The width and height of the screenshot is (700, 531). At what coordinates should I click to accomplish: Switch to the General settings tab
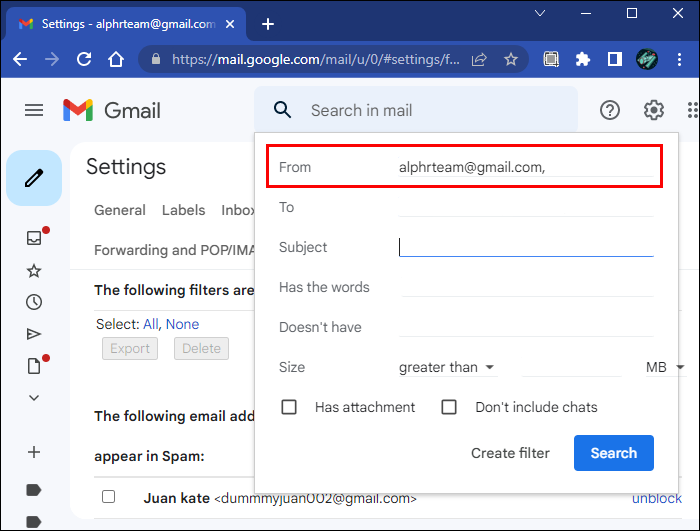120,210
